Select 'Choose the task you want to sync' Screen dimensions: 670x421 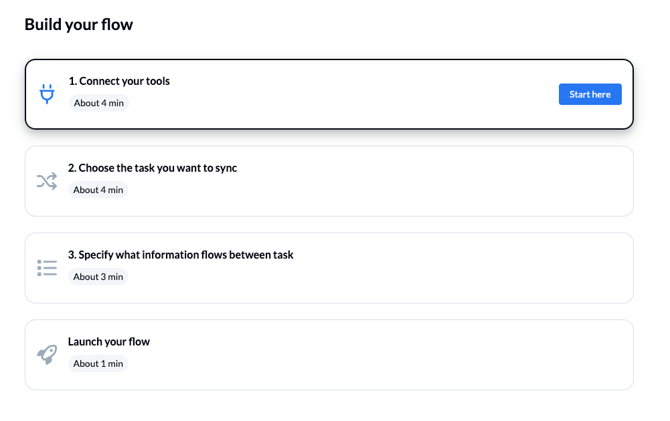[152, 168]
